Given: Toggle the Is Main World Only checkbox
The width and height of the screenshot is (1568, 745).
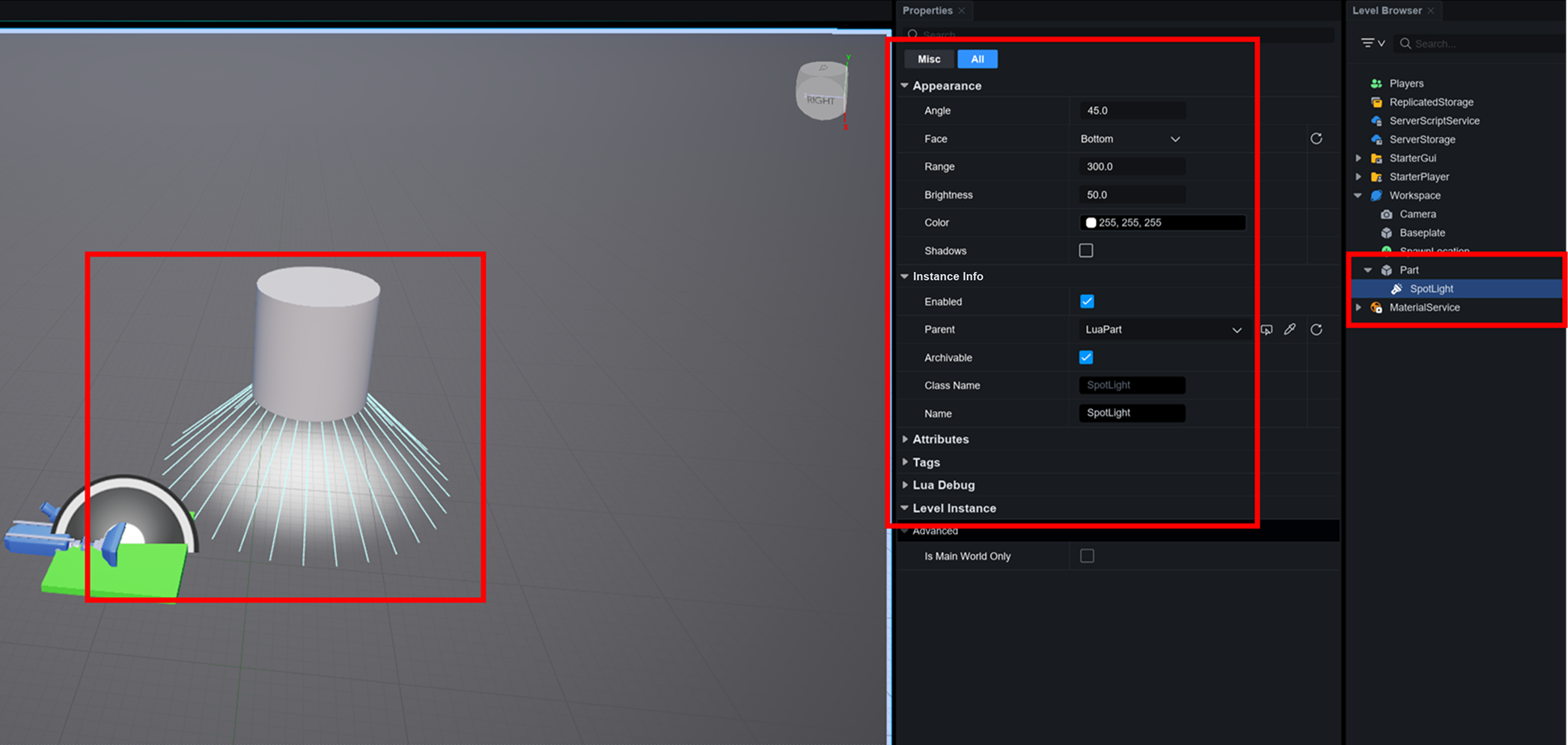Looking at the screenshot, I should pos(1087,556).
